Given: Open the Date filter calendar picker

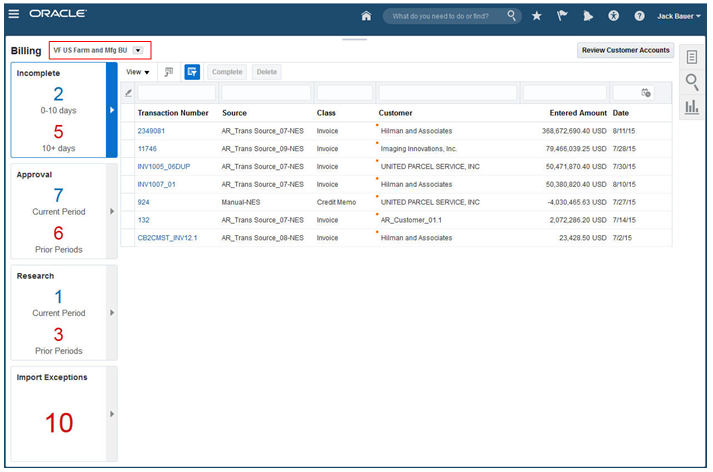Looking at the screenshot, I should point(646,93).
